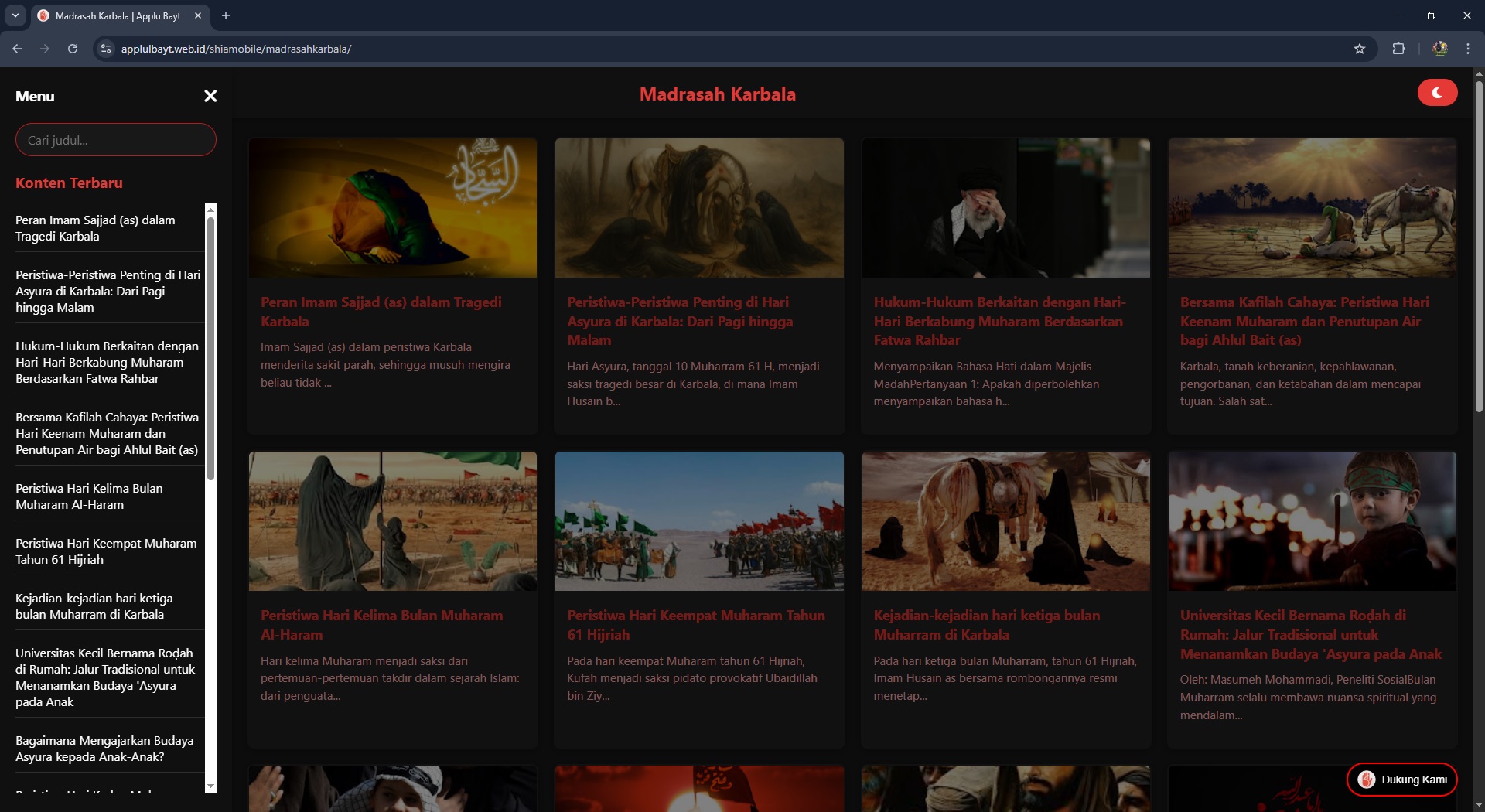Go back to the previous page
This screenshot has height=812, width=1485.
pyautogui.click(x=17, y=49)
